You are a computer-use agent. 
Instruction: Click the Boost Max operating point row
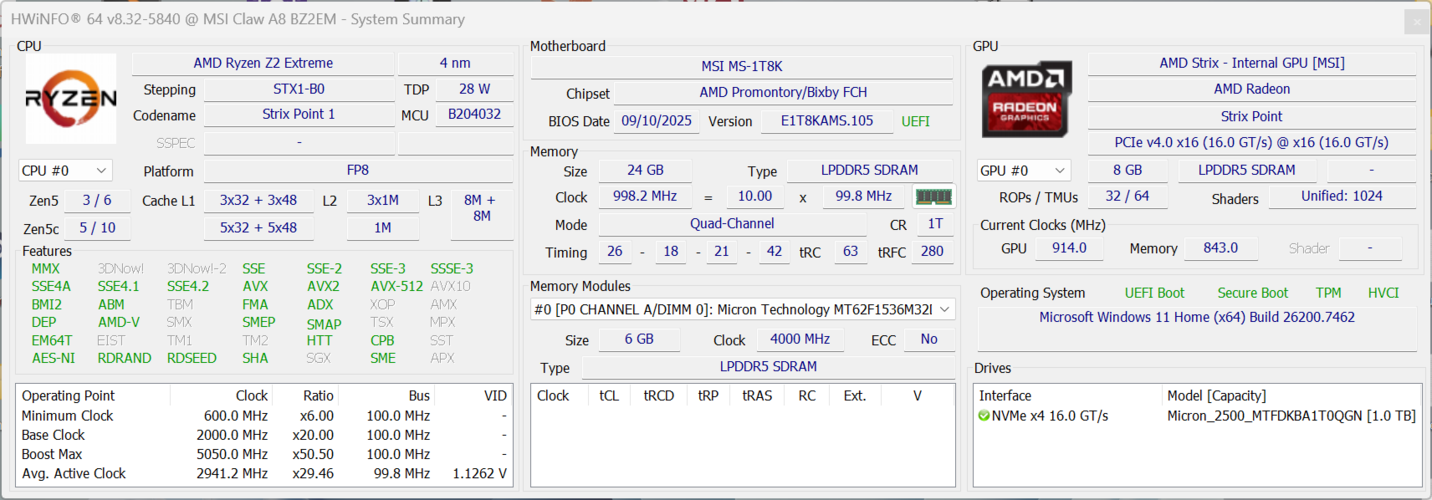[264, 454]
